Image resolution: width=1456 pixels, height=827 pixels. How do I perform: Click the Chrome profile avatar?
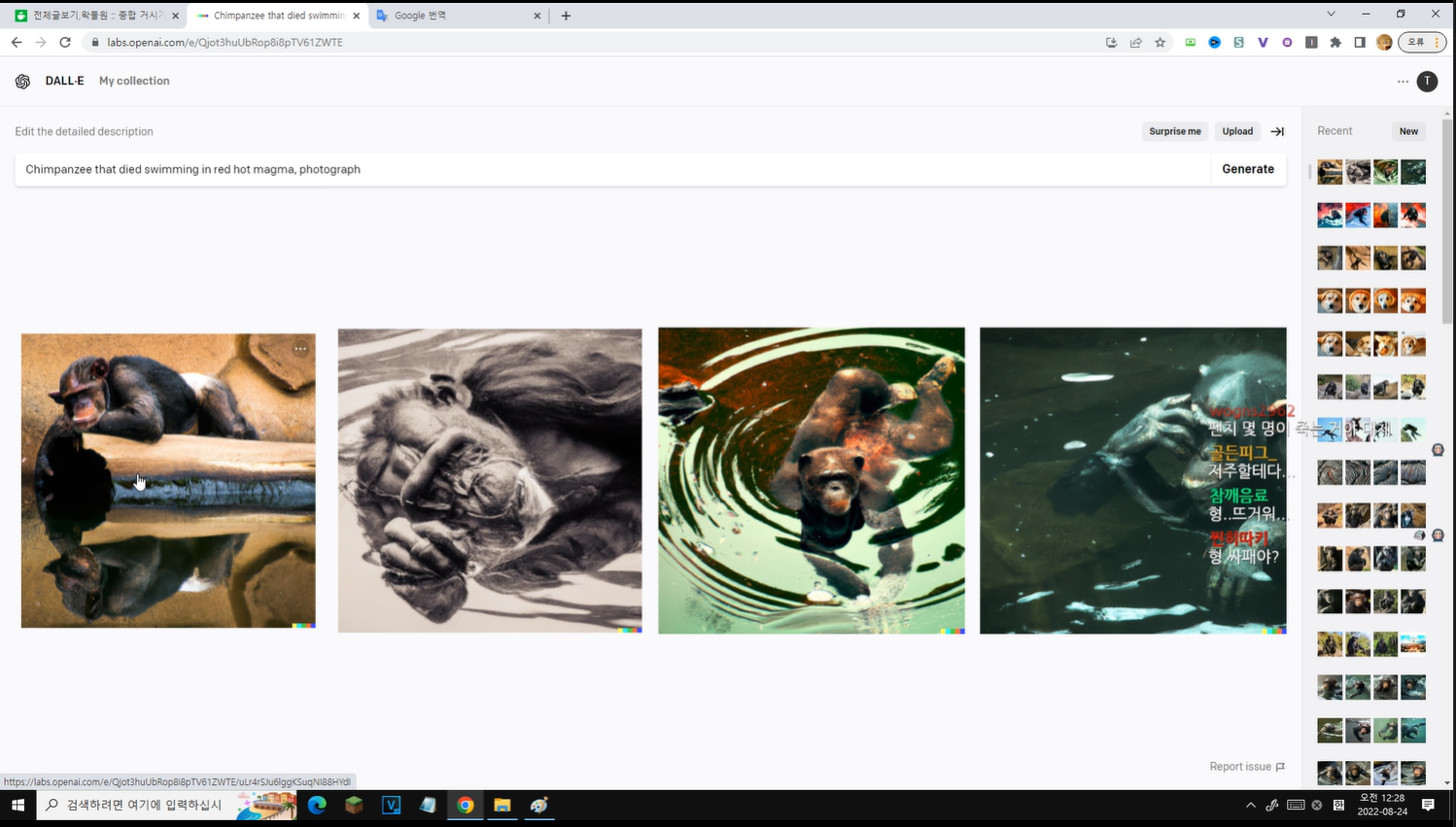click(x=1384, y=43)
